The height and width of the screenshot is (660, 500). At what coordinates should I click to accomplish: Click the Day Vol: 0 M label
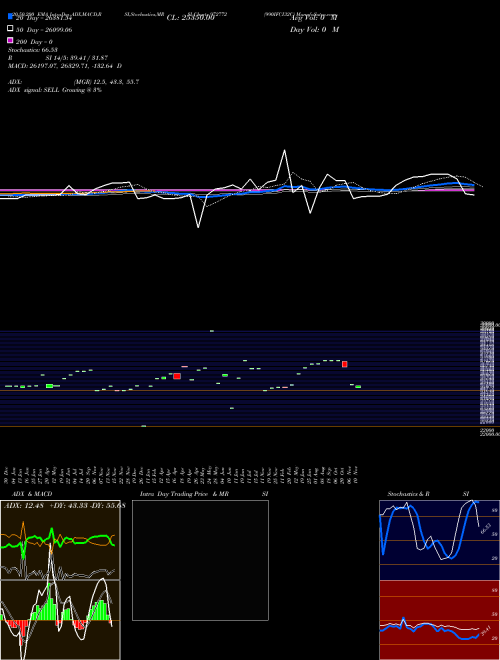(x=314, y=30)
